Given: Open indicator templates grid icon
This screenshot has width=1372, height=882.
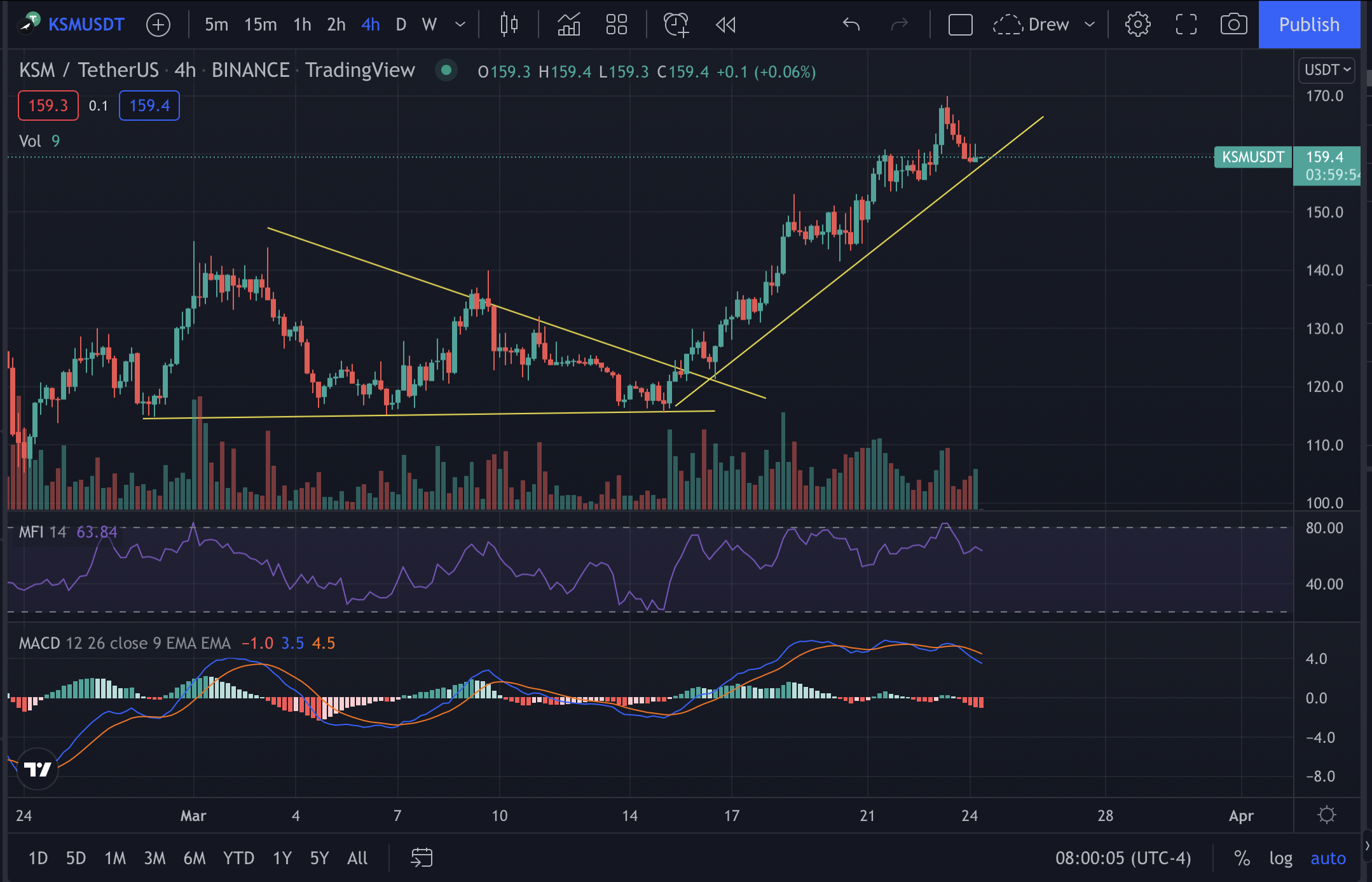Looking at the screenshot, I should tap(616, 25).
